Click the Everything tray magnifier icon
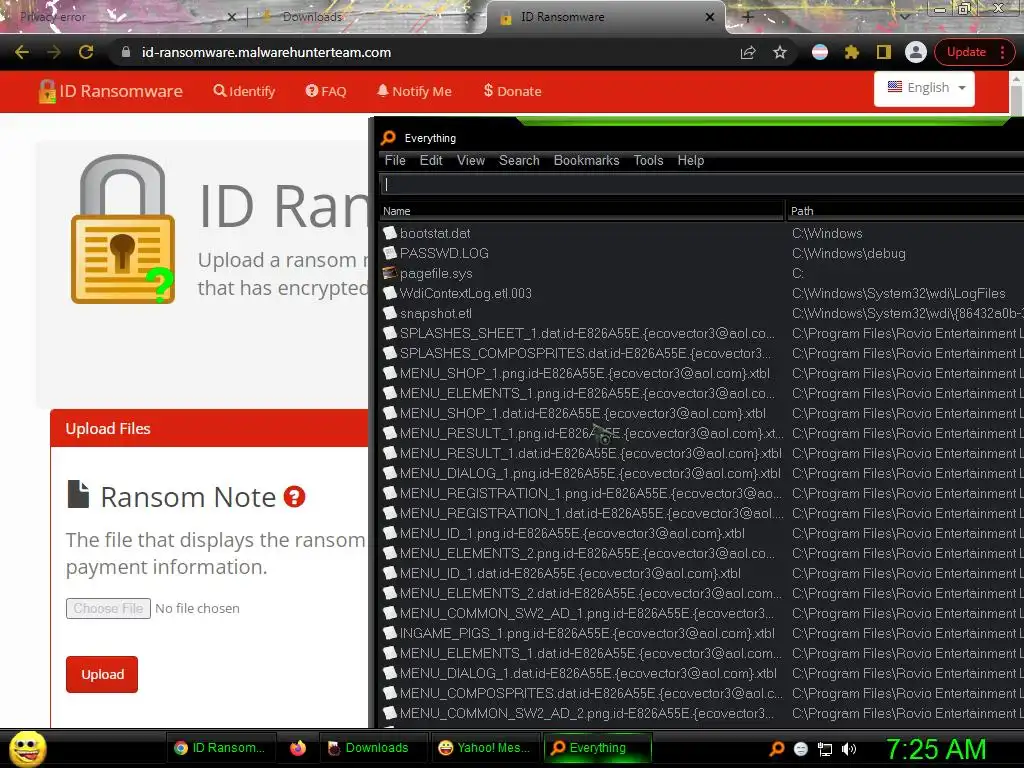 [777, 749]
